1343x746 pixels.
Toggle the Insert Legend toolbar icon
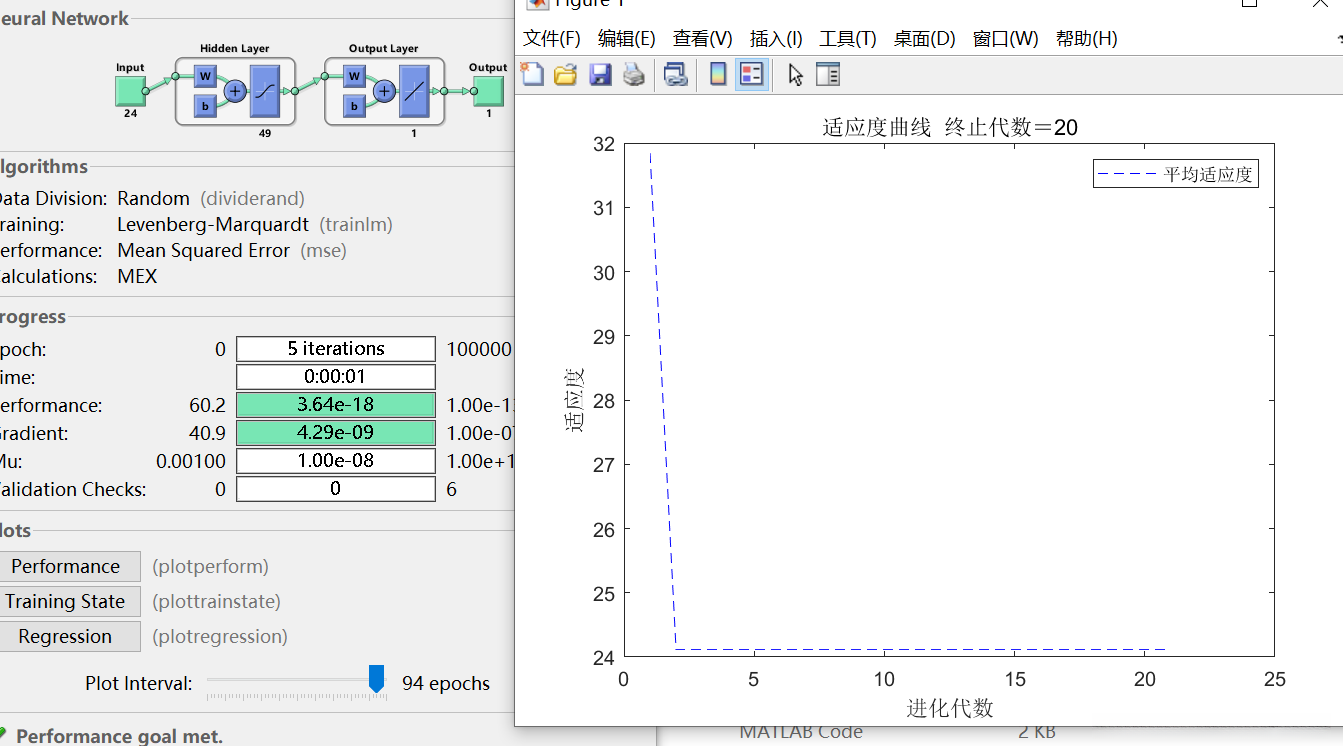pyautogui.click(x=752, y=74)
